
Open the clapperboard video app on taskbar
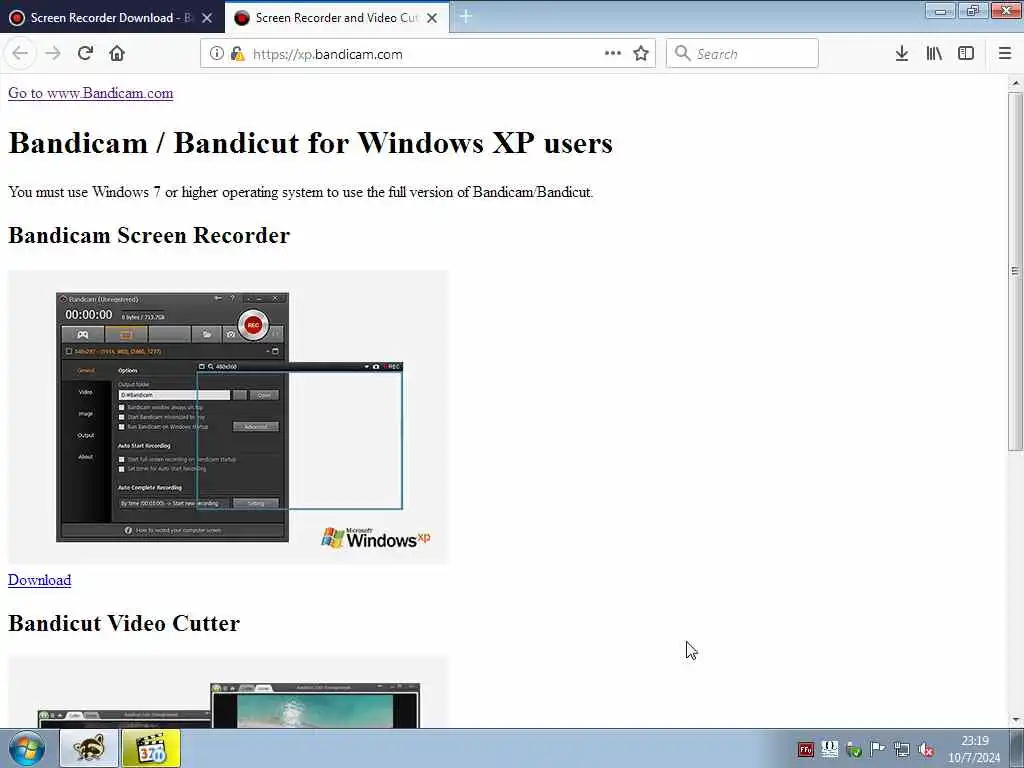pyautogui.click(x=150, y=748)
